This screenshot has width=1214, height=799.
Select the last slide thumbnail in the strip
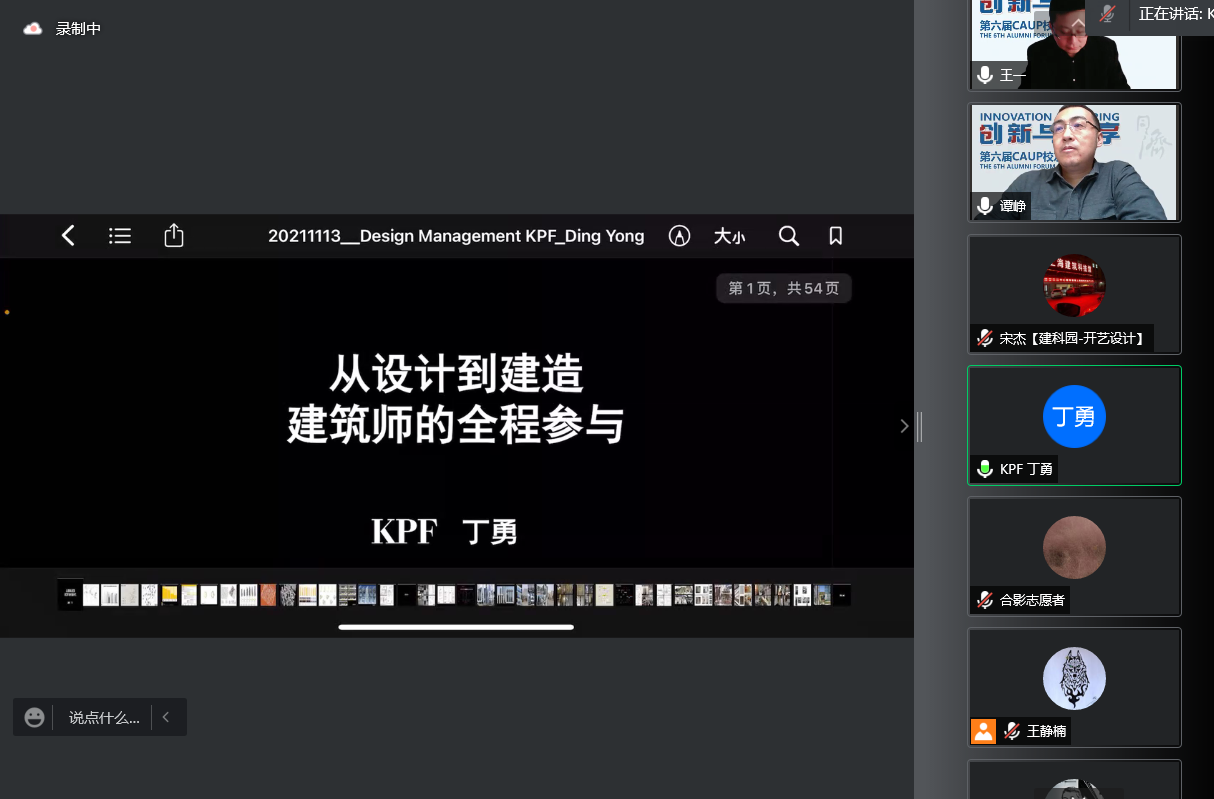click(842, 595)
